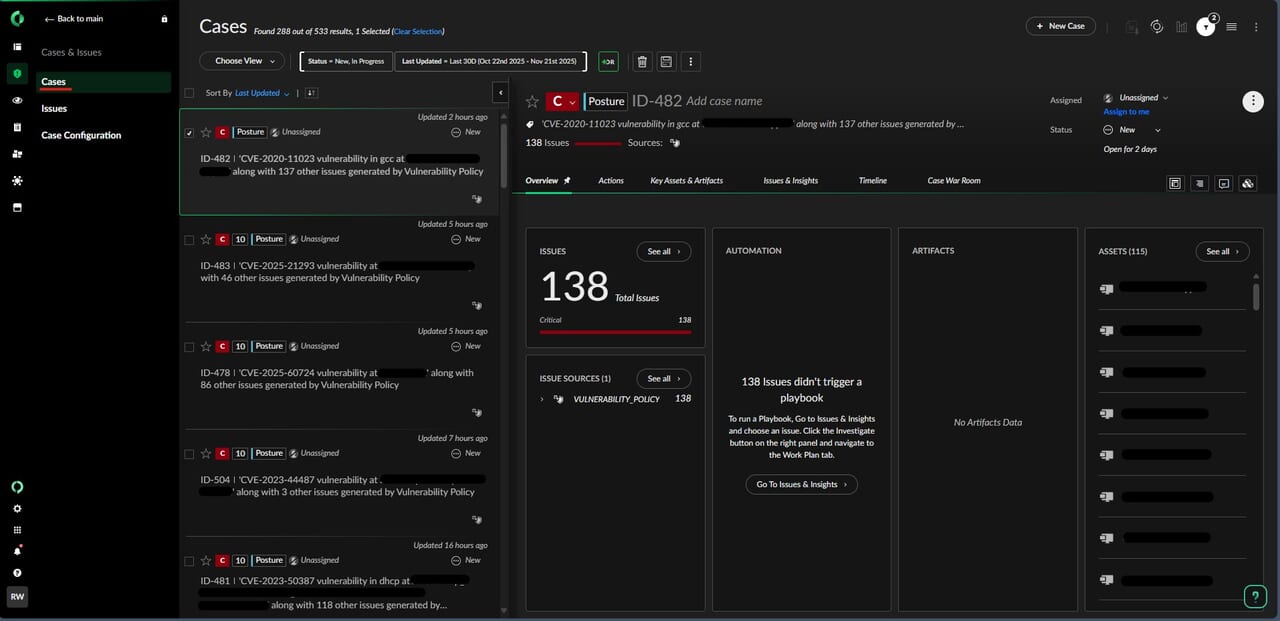The image size is (1280, 621).
Task: Open the settings gear in left sidebar
Action: (17, 509)
